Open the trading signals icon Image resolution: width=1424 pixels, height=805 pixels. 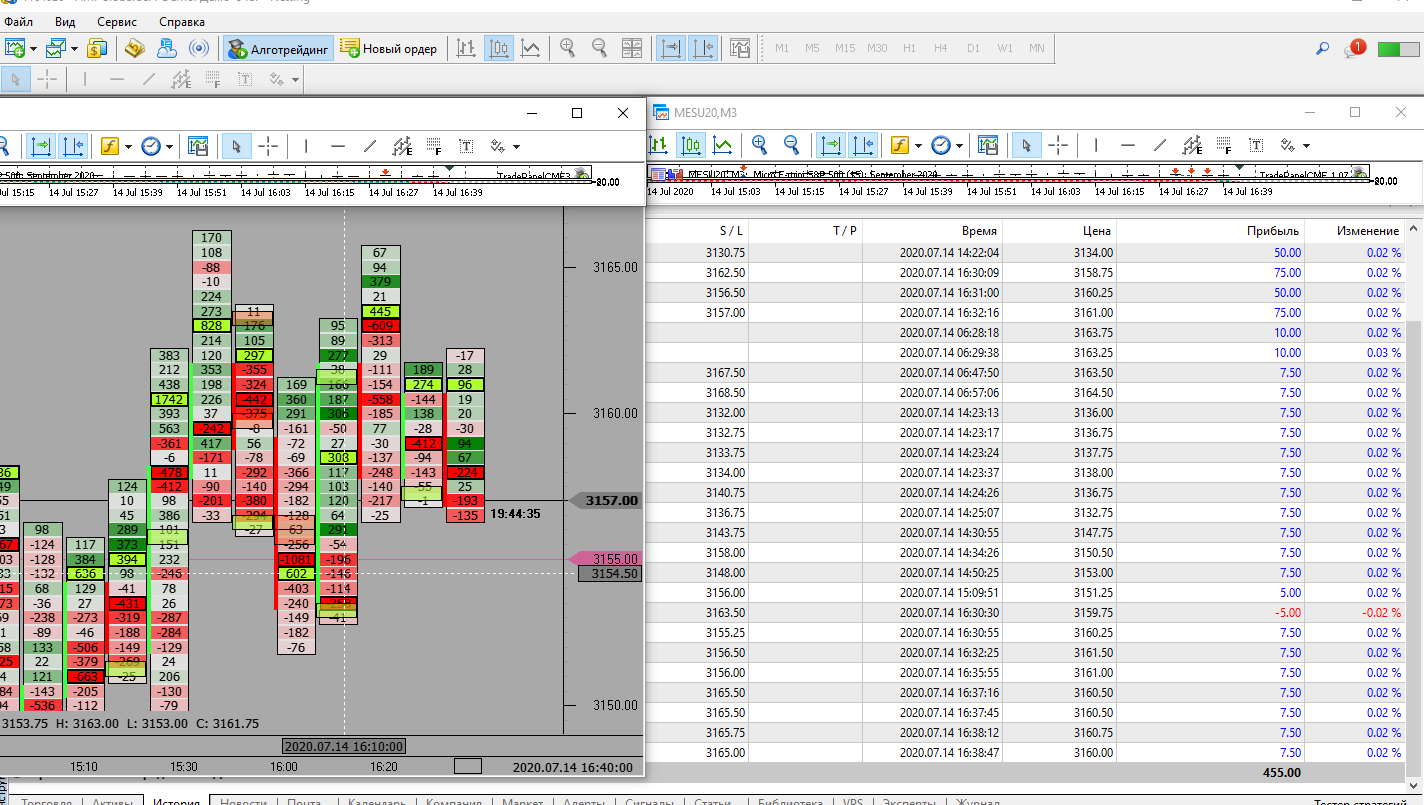[199, 48]
